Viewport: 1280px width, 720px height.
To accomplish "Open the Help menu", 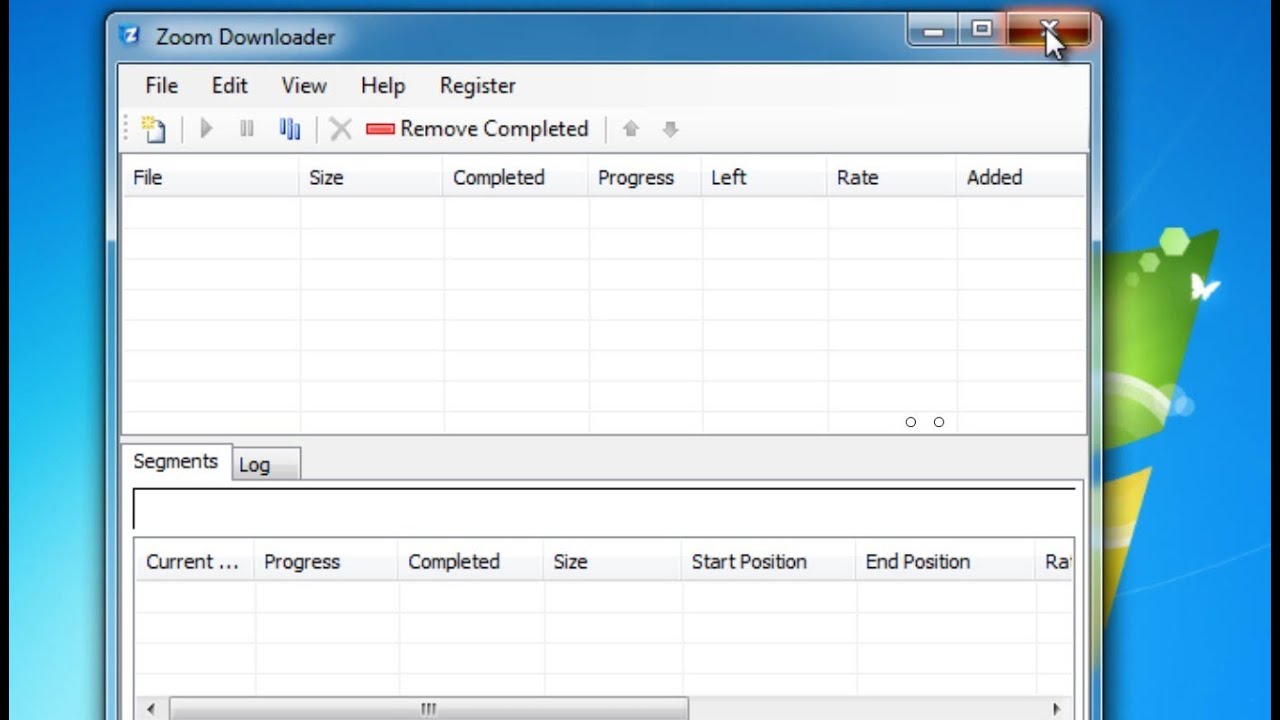I will click(x=383, y=86).
